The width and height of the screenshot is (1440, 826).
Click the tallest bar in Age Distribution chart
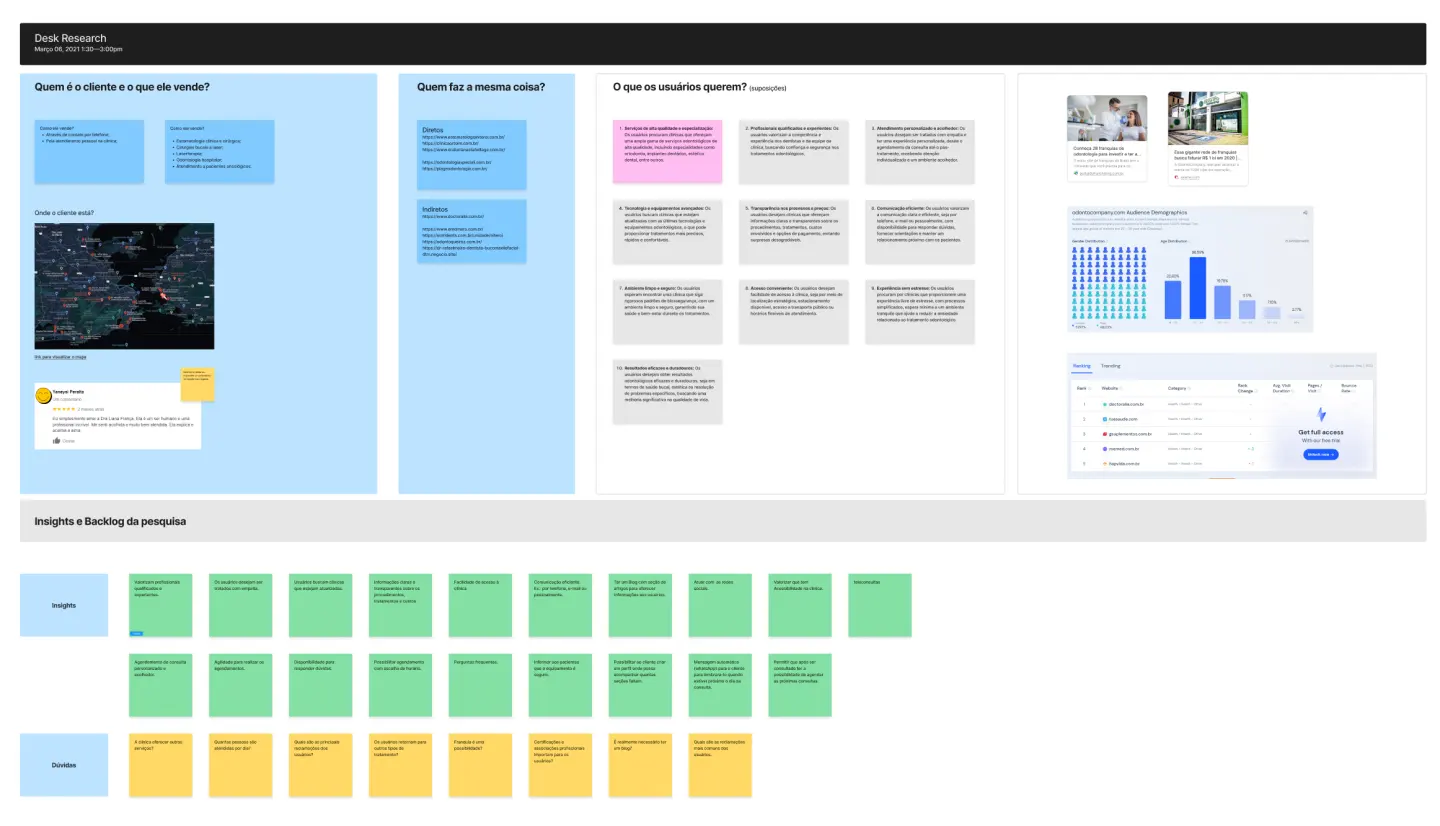click(x=1197, y=288)
